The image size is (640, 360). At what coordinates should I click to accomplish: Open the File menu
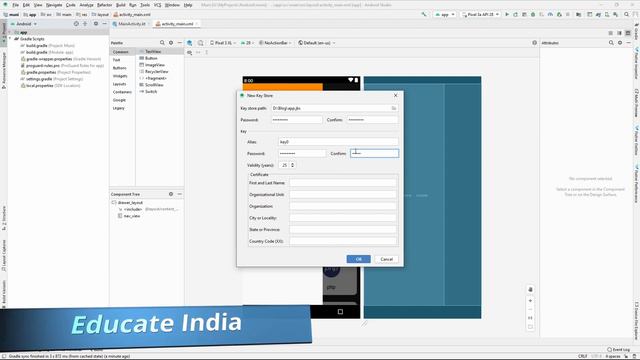(16, 5)
